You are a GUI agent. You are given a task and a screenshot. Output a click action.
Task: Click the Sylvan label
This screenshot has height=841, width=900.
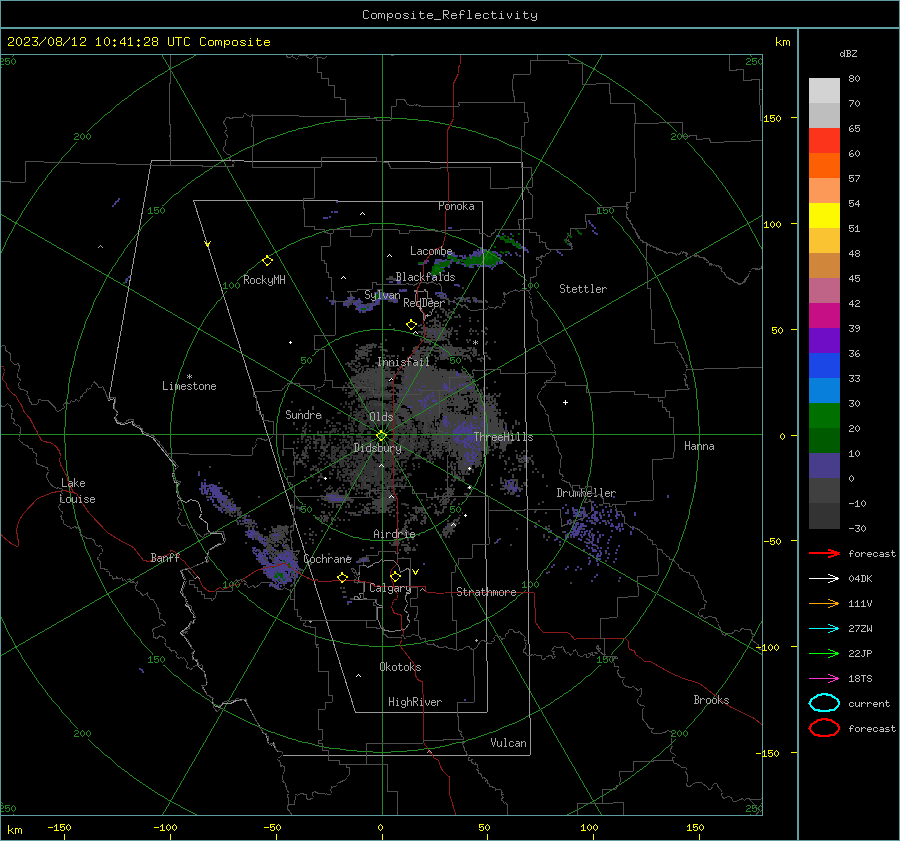coord(382,295)
